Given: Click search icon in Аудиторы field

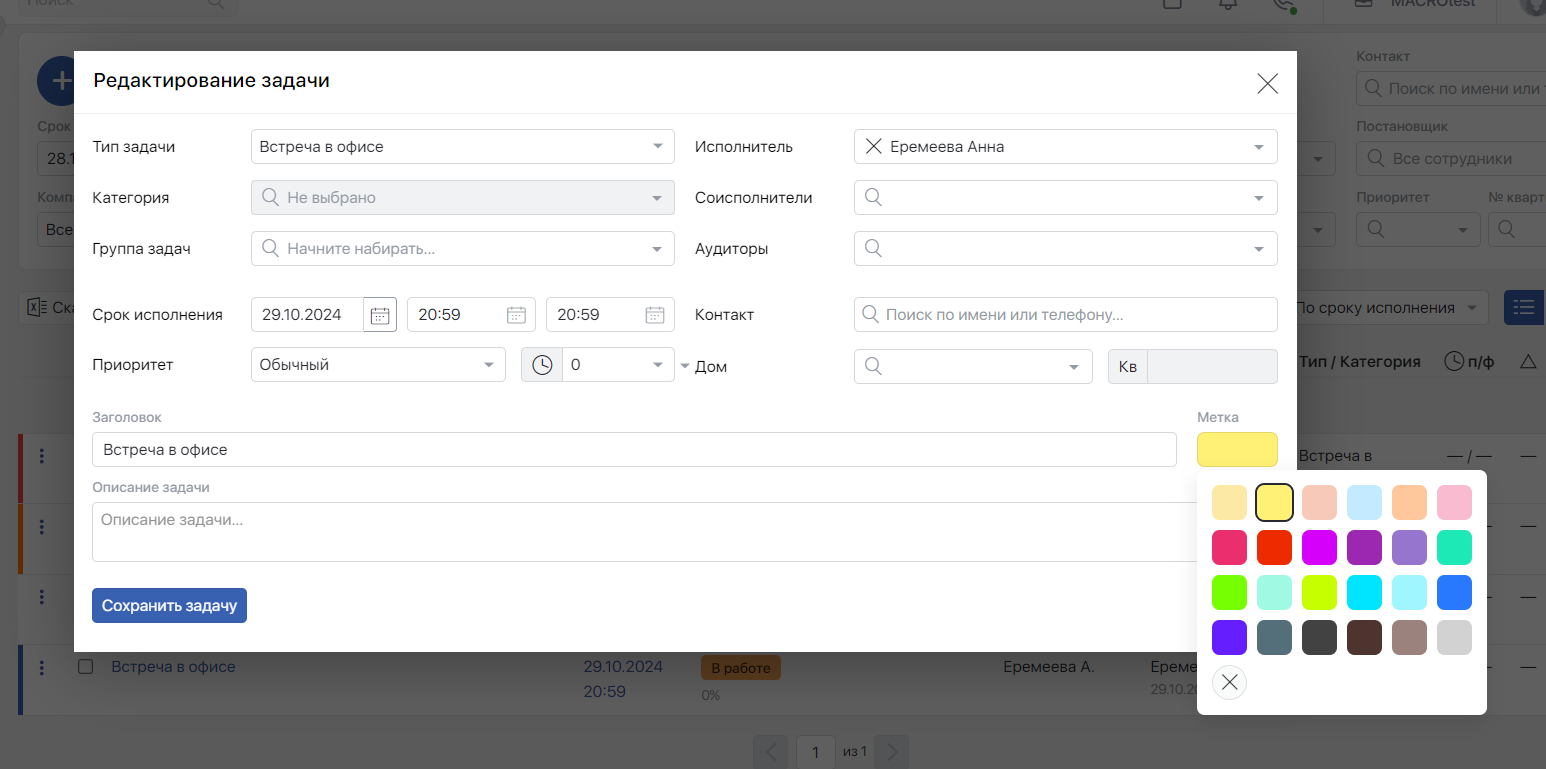Looking at the screenshot, I should [x=873, y=249].
